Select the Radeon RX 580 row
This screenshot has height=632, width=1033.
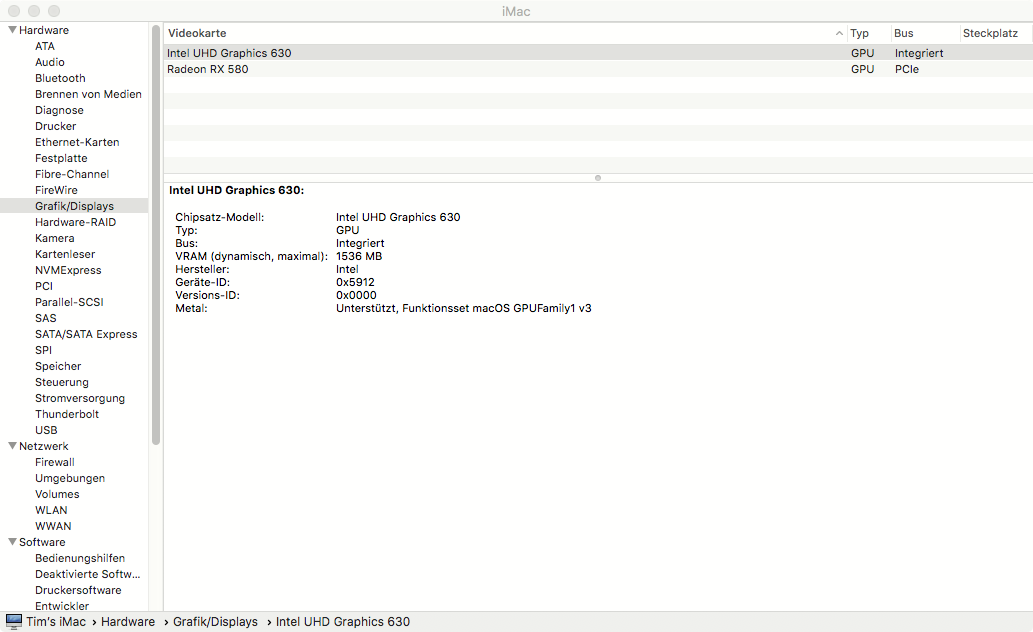coord(598,69)
